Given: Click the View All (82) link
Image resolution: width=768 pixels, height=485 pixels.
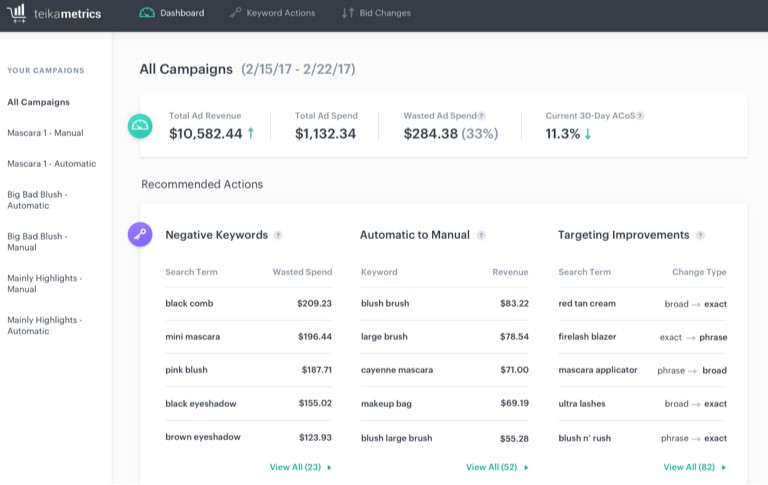Looking at the screenshot, I should (x=695, y=467).
